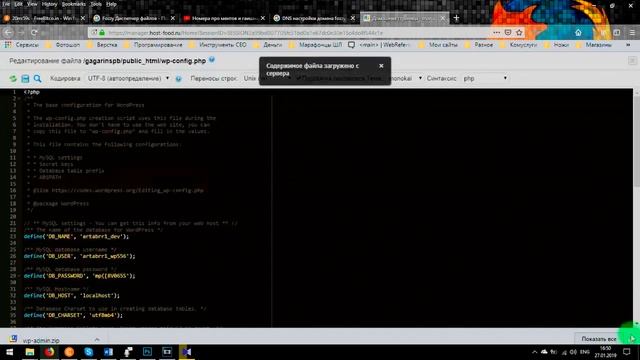The height and width of the screenshot is (360, 640).
Task: Open the Help menu
Action: click(x=111, y=4)
